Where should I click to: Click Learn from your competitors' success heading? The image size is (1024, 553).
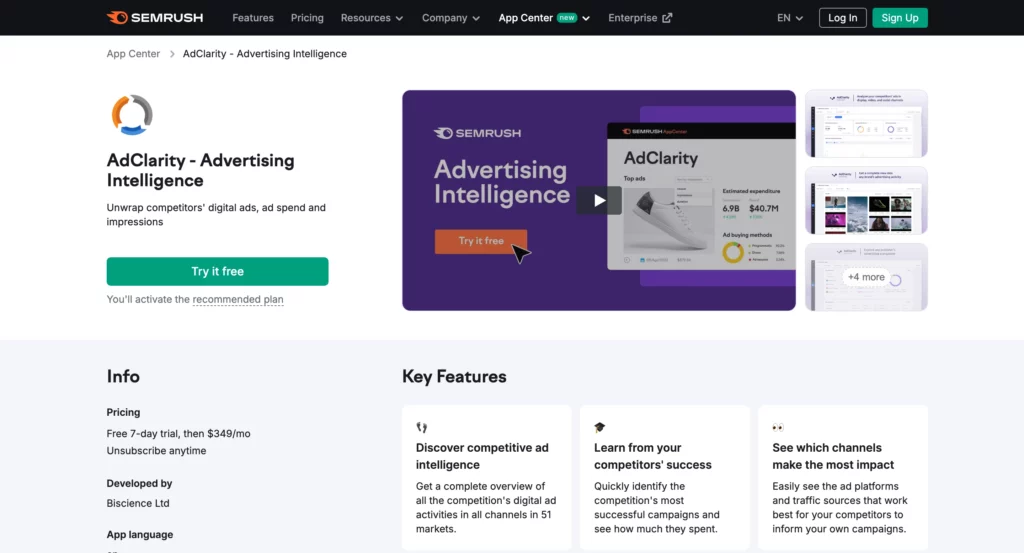[652, 456]
